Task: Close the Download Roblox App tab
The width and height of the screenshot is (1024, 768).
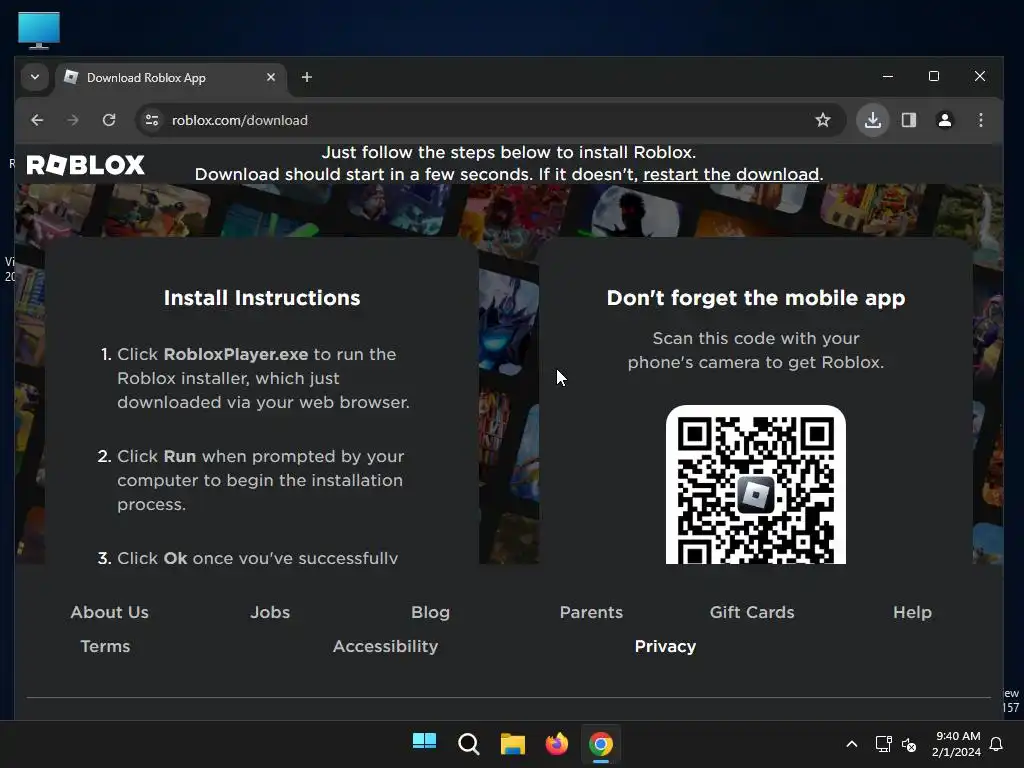Action: point(271,78)
